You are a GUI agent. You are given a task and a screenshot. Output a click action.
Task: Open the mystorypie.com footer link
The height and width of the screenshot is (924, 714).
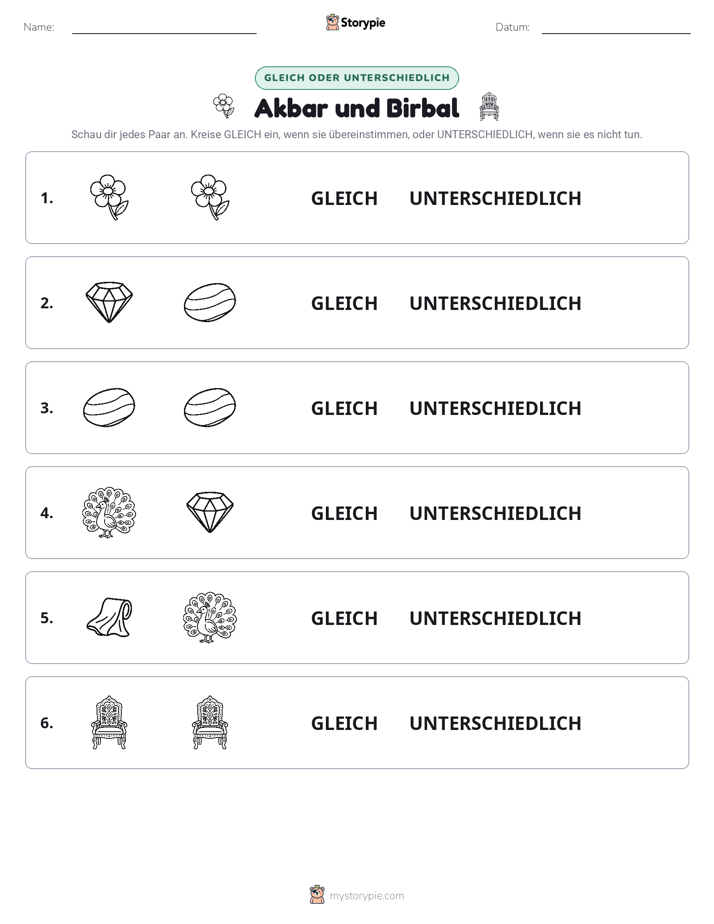[366, 896]
